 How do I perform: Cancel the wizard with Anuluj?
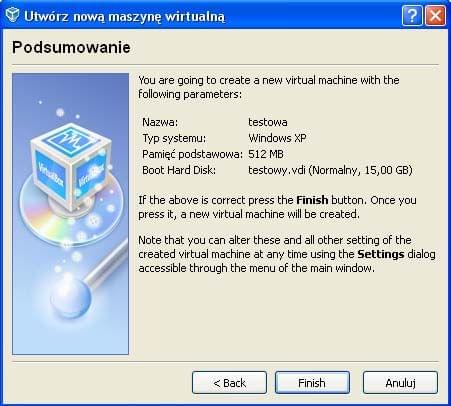(400, 383)
